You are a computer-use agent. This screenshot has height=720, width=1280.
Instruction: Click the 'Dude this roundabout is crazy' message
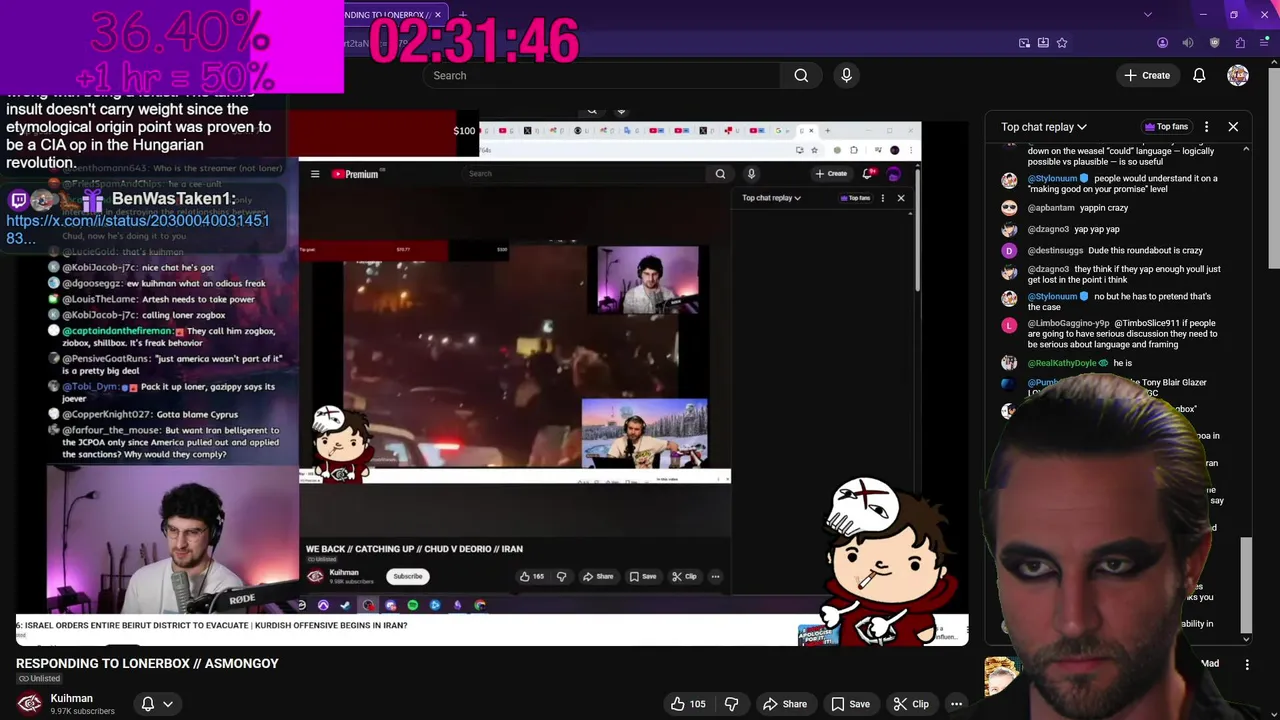coord(1145,251)
